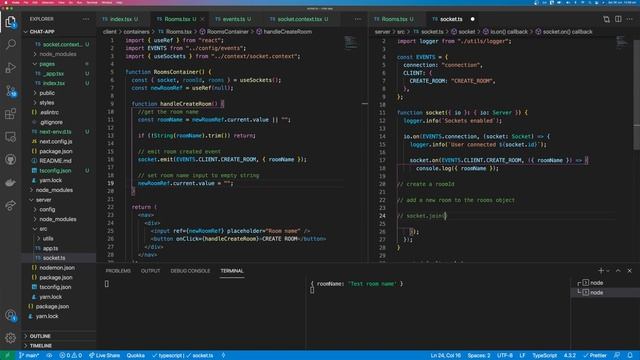Open the Search view in activity bar
The height and width of the screenshot is (360, 640).
tap(11, 44)
